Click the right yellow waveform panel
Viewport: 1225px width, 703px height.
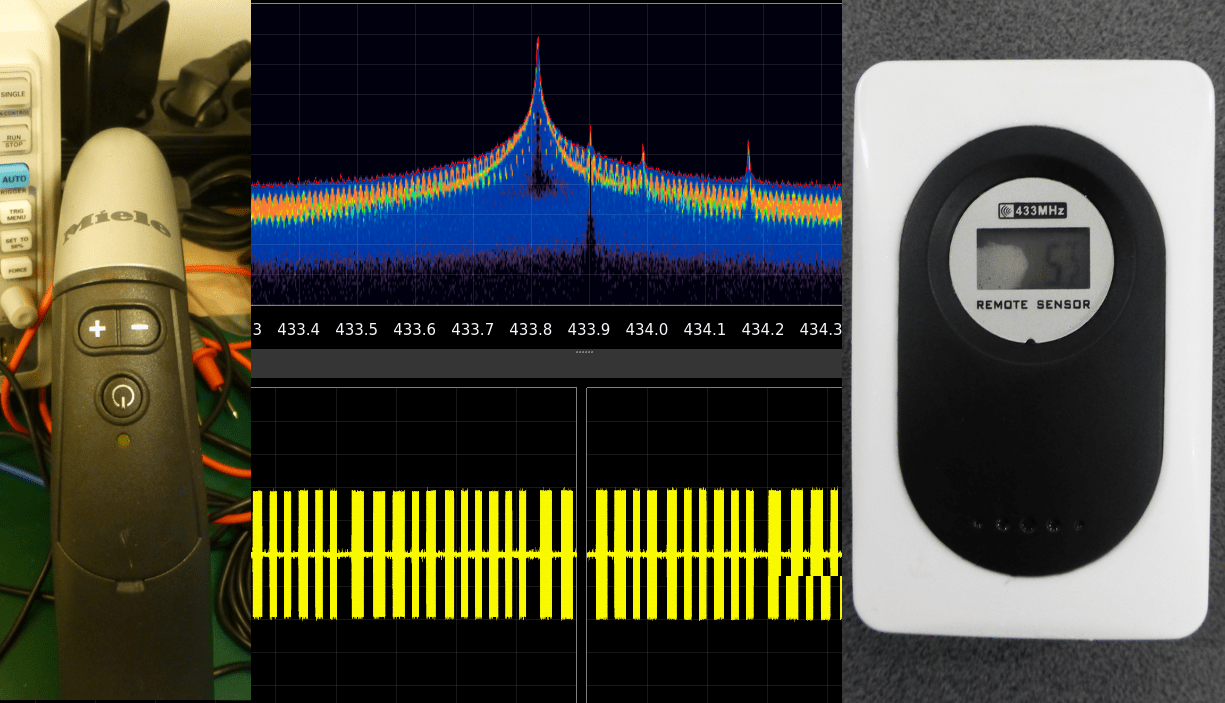coord(714,545)
